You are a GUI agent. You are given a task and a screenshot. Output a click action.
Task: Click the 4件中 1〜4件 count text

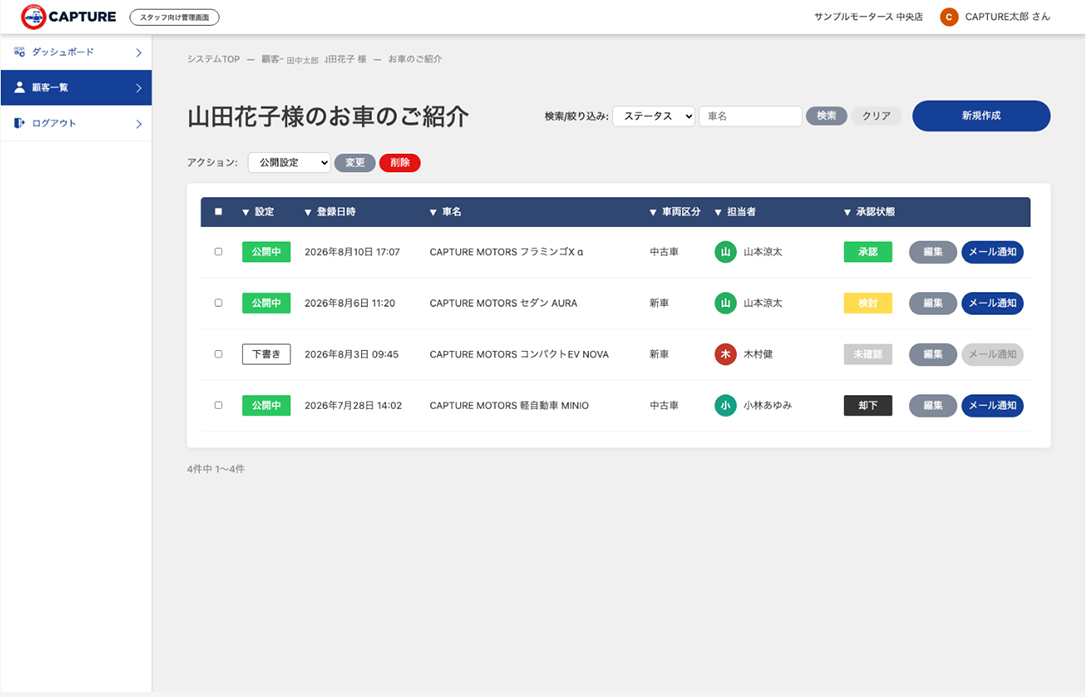[216, 469]
